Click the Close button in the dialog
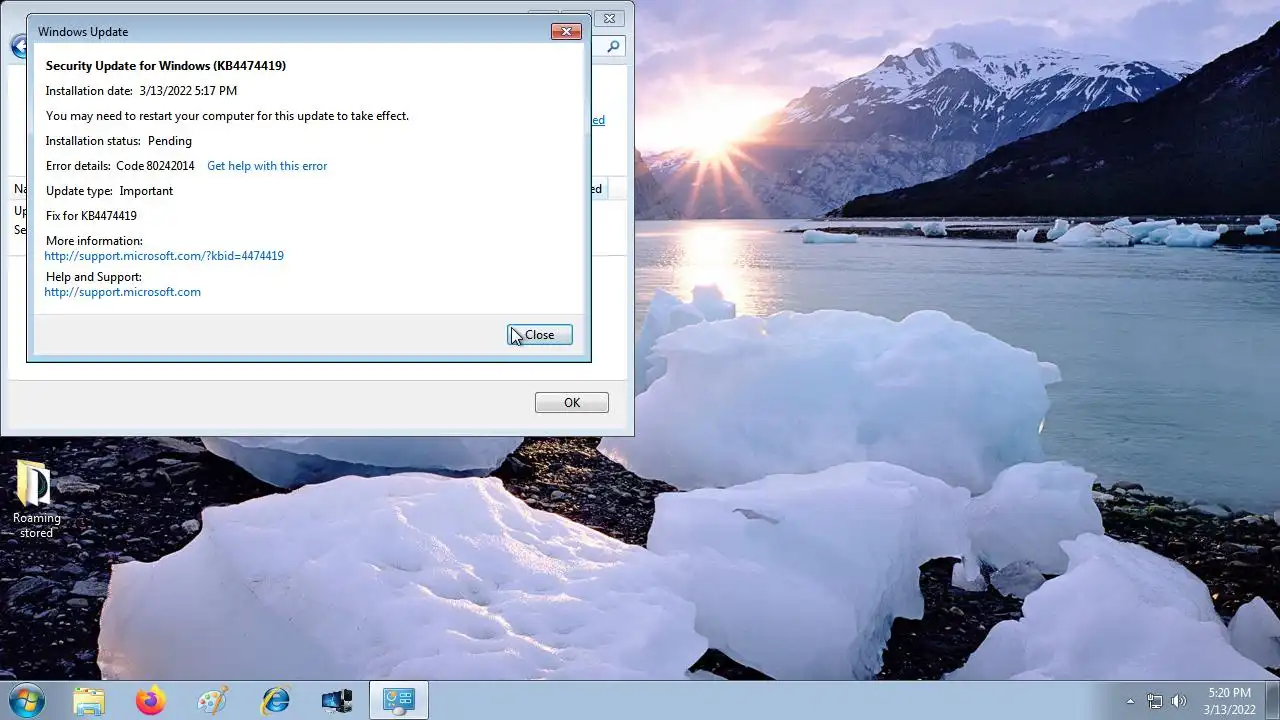The image size is (1280, 720). coord(540,335)
